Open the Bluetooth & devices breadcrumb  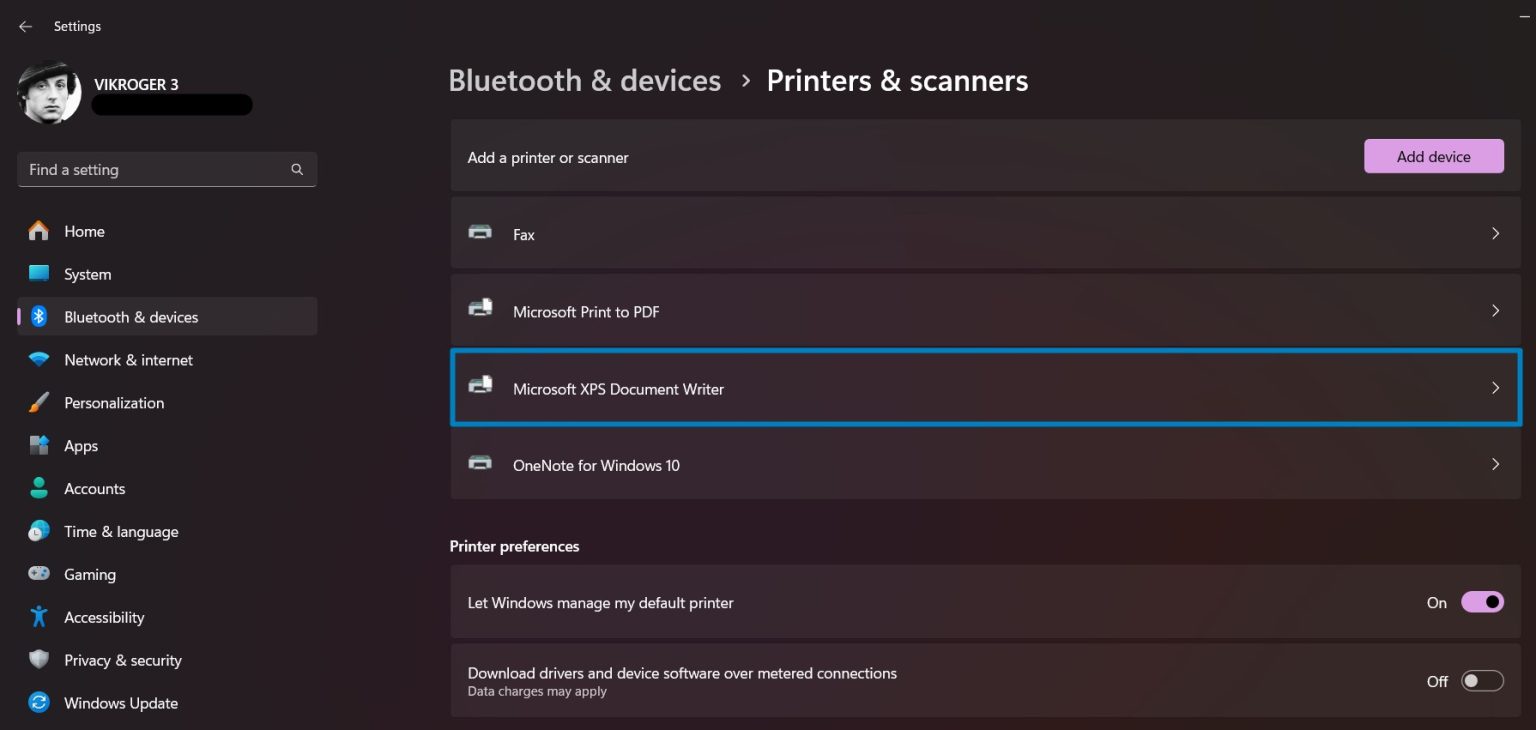tap(584, 80)
